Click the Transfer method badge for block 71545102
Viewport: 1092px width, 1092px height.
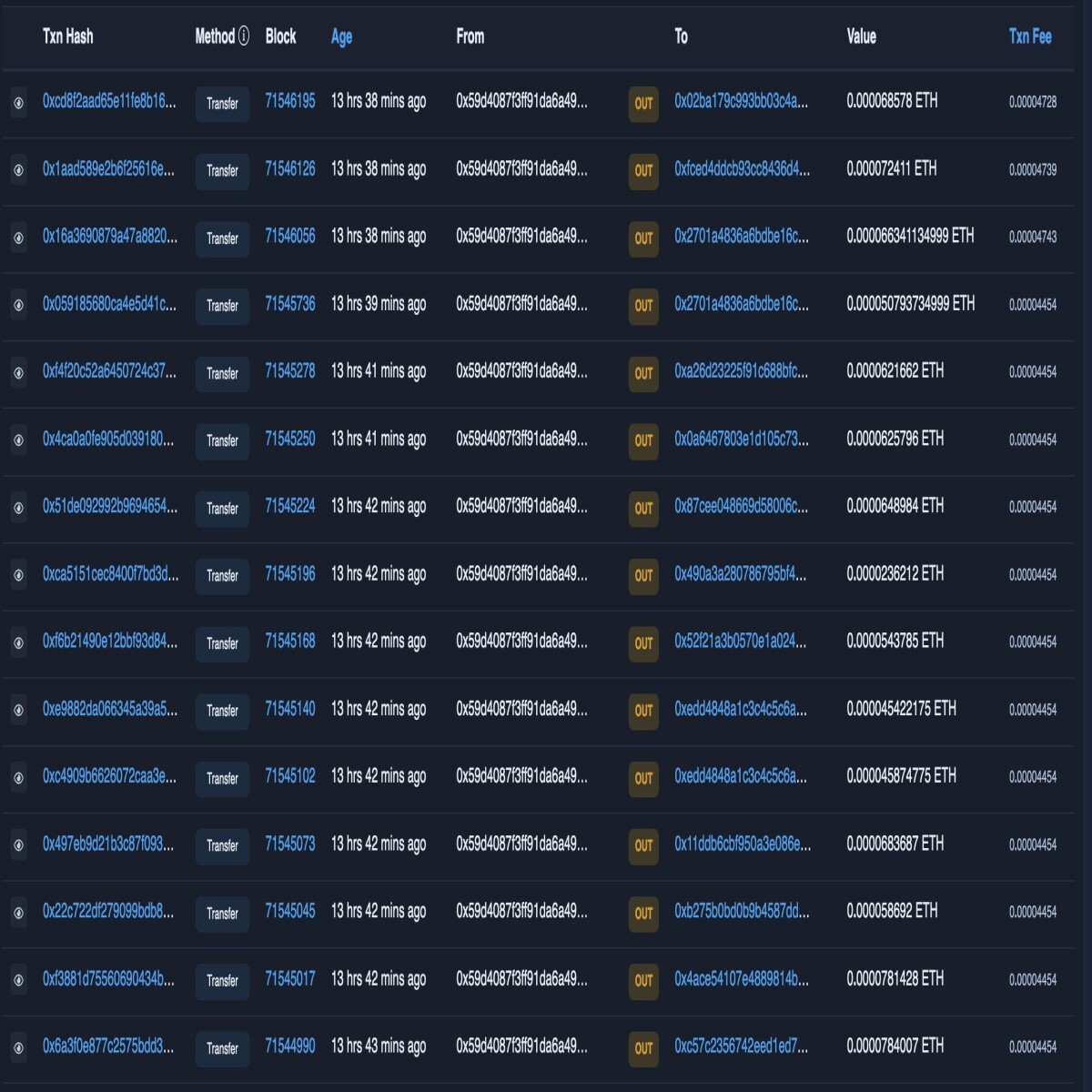(222, 778)
